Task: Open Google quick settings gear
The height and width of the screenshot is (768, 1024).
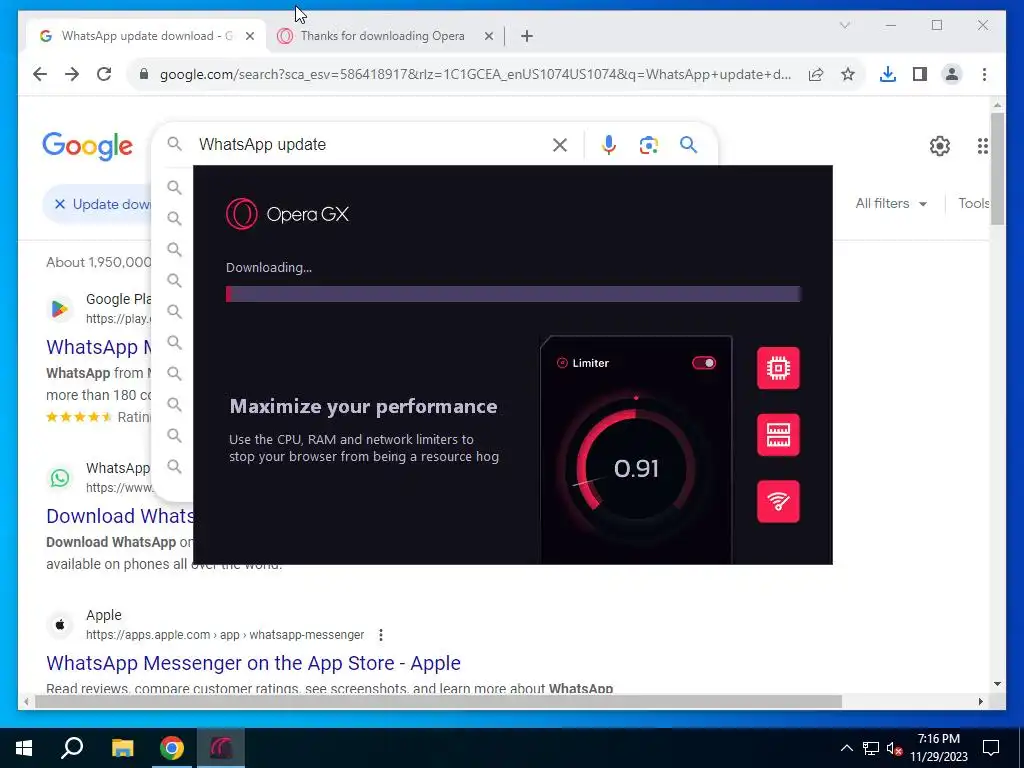Action: (940, 146)
